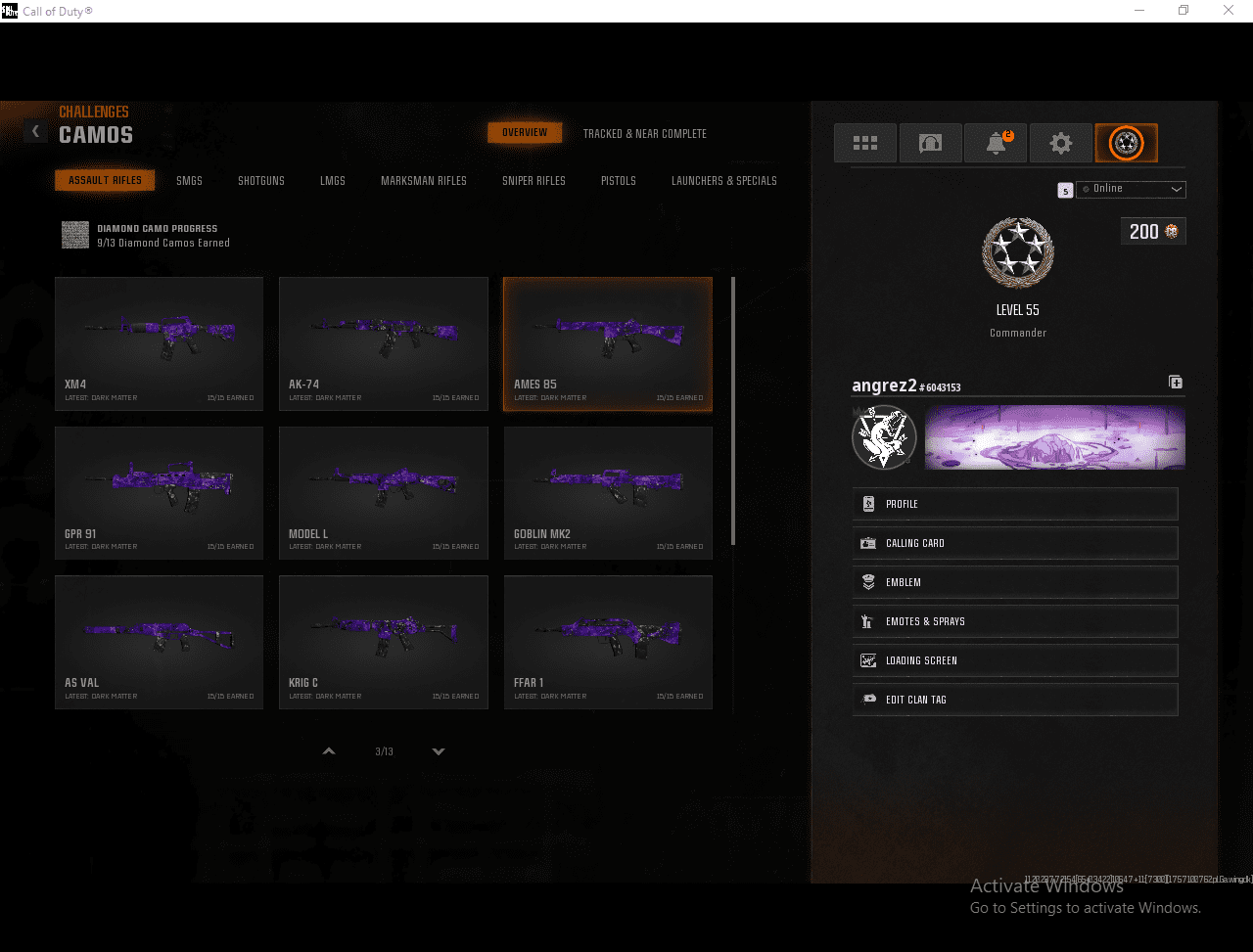Open the settings gear icon
The height and width of the screenshot is (952, 1253).
1060,143
